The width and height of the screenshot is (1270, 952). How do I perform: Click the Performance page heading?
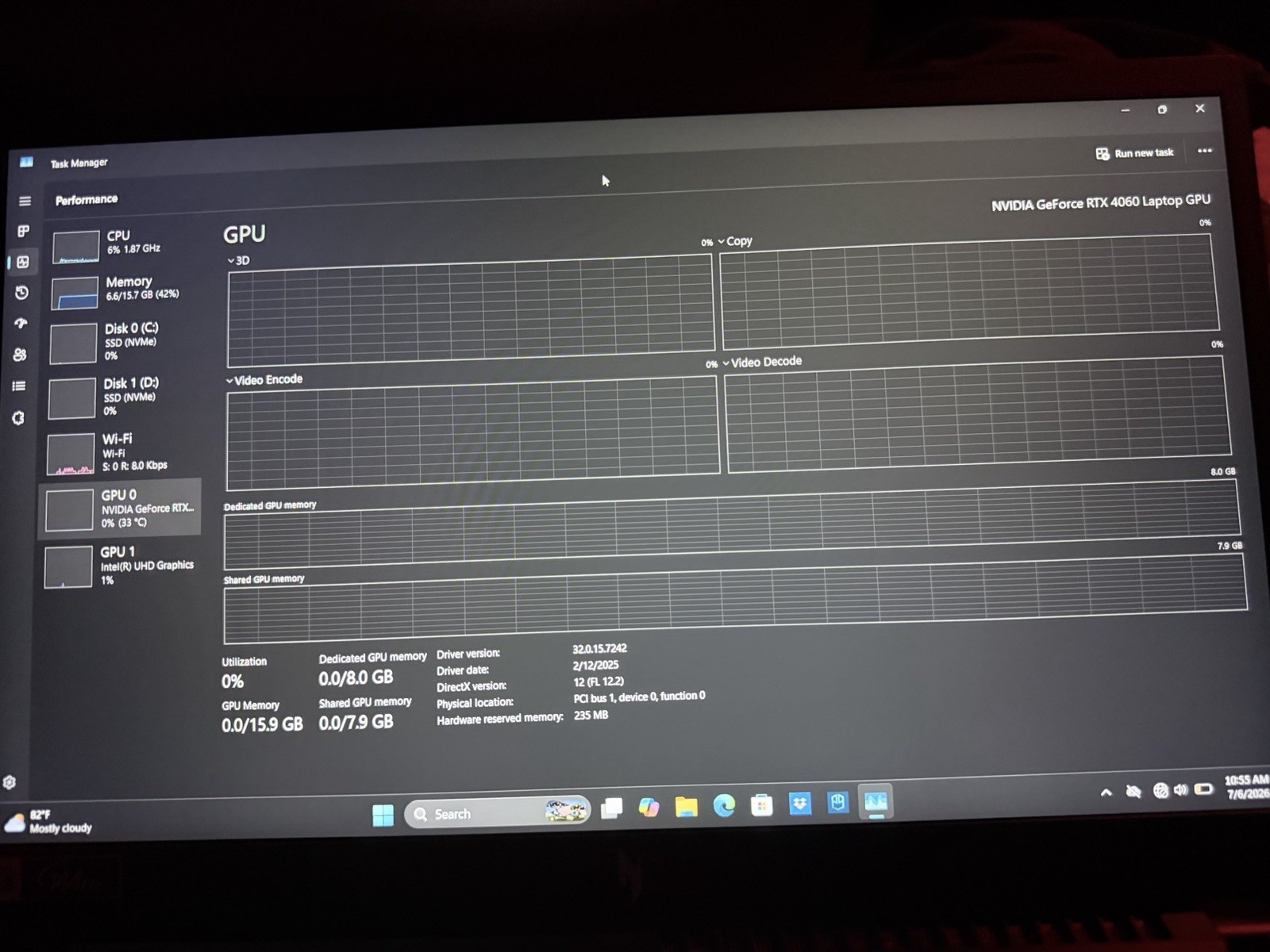[87, 200]
